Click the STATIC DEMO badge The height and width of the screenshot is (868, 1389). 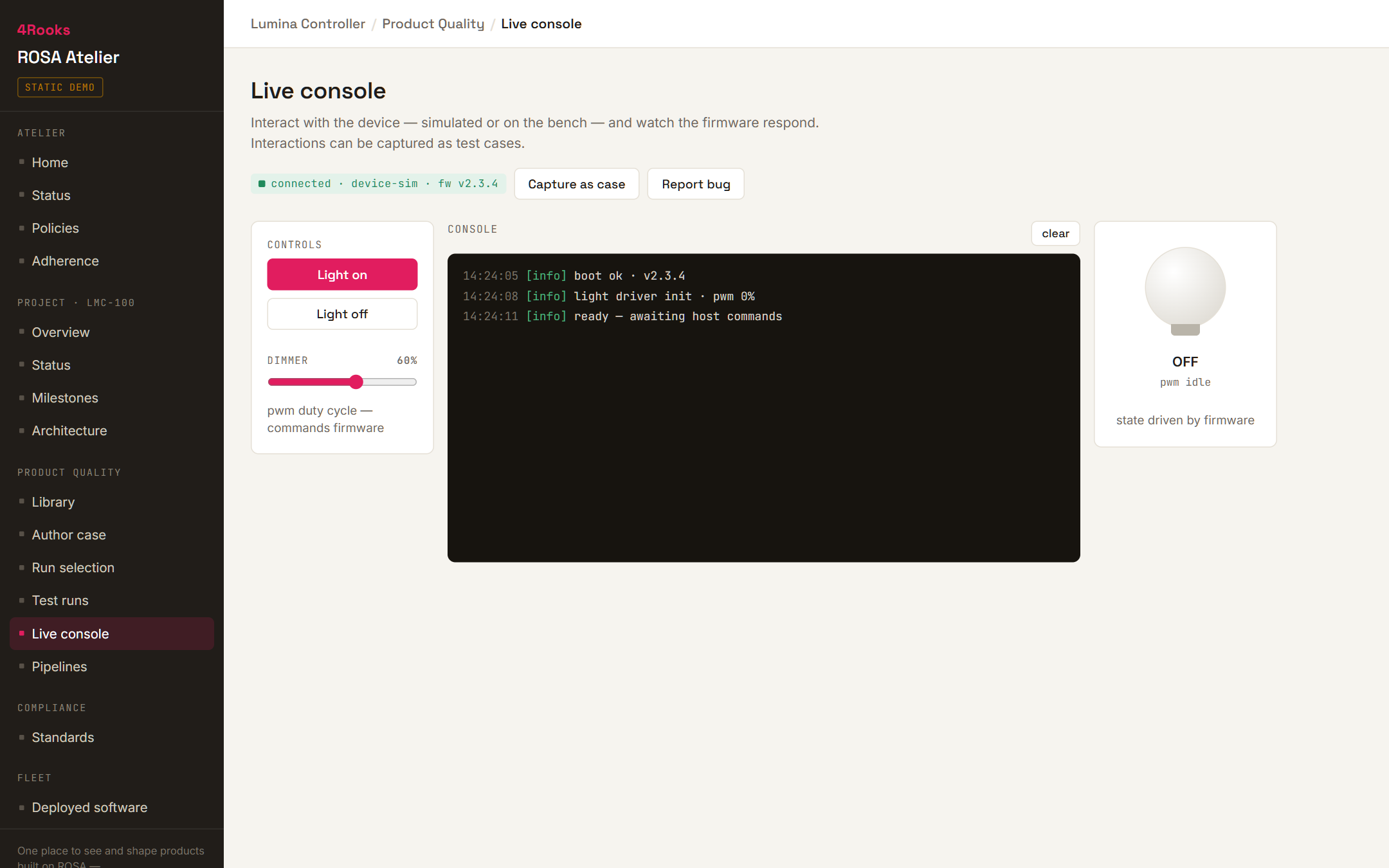point(60,87)
